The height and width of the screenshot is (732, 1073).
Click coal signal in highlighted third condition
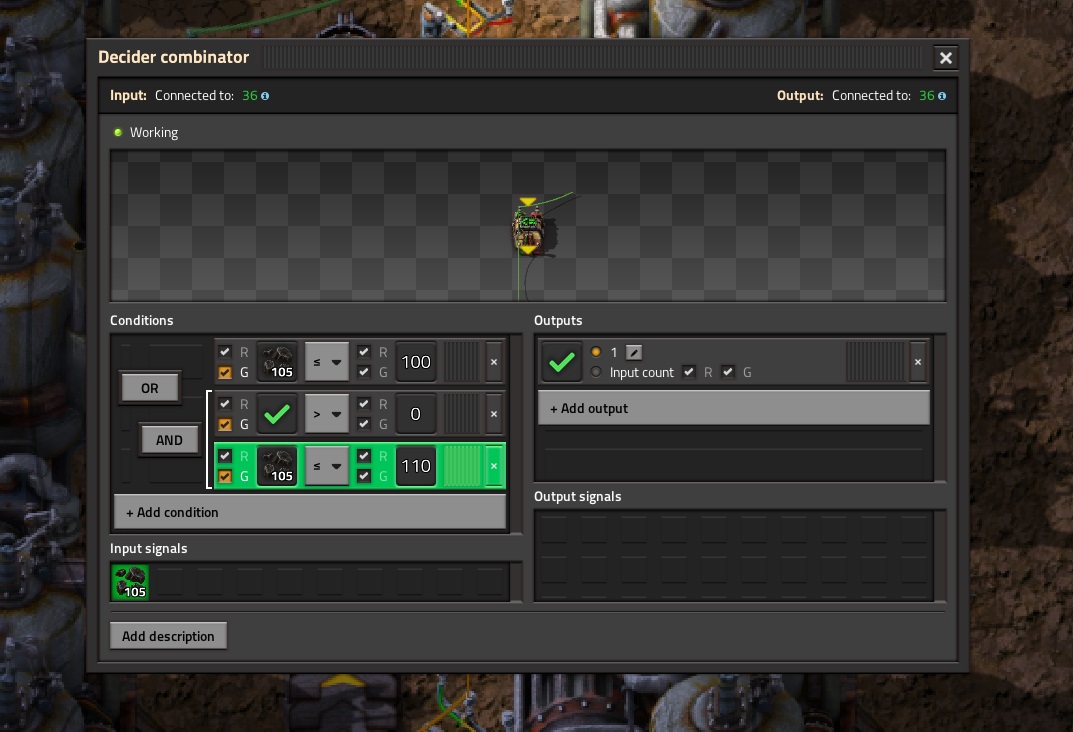point(277,466)
